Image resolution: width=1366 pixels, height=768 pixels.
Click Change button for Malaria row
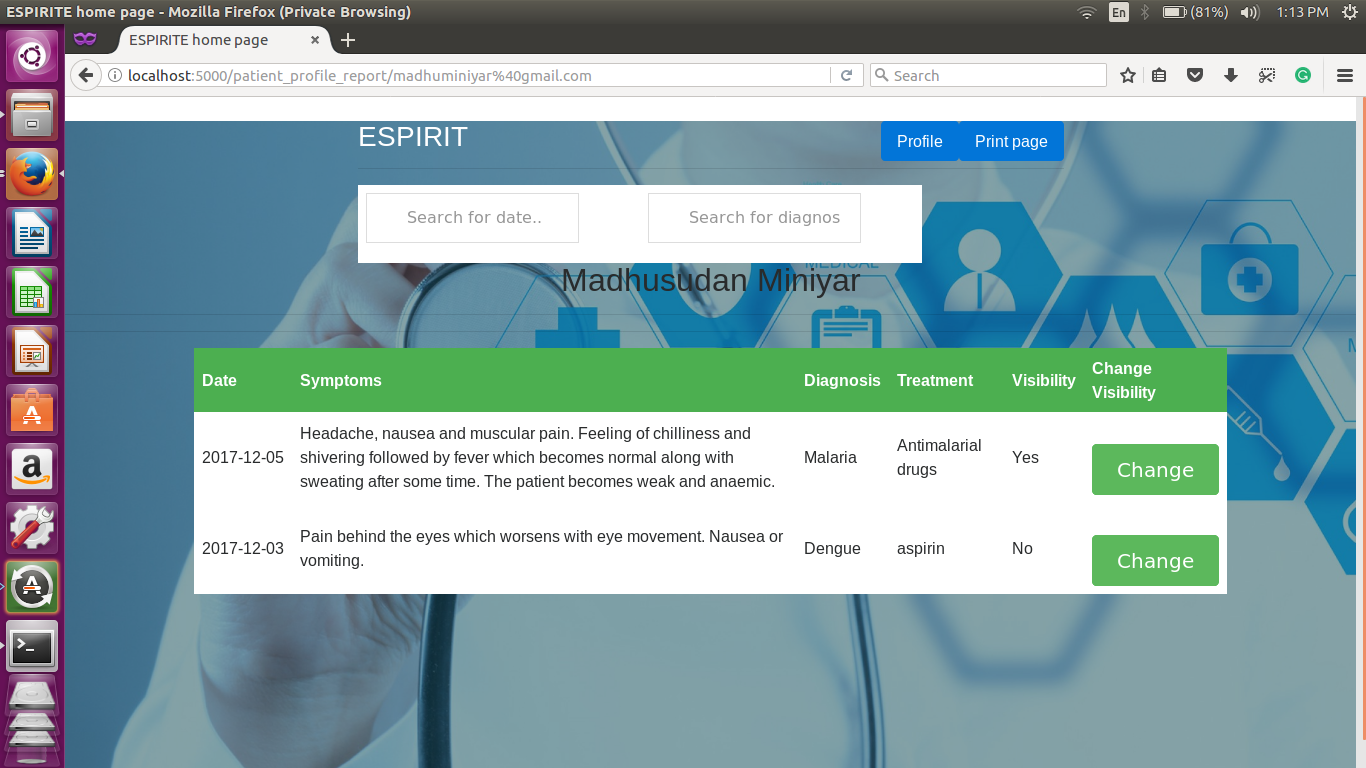tap(1155, 470)
